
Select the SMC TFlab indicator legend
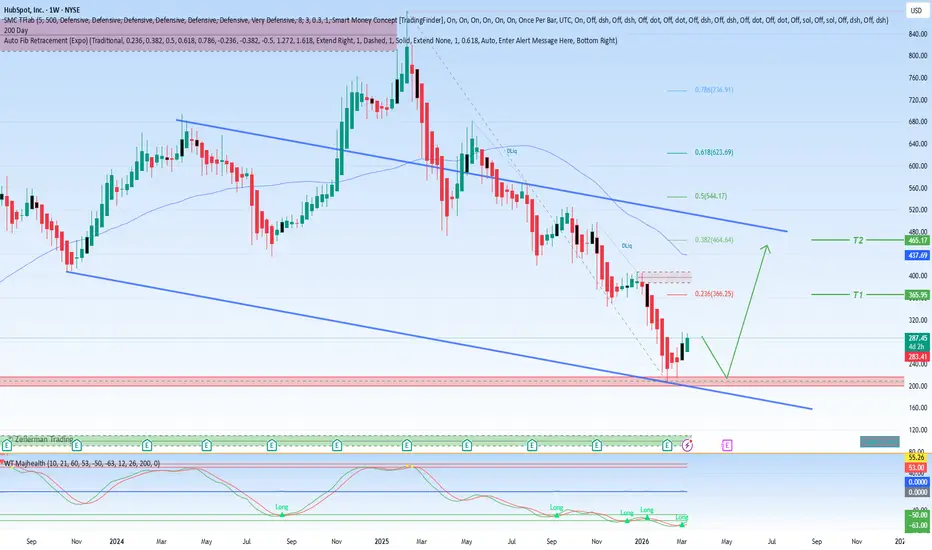point(446,20)
